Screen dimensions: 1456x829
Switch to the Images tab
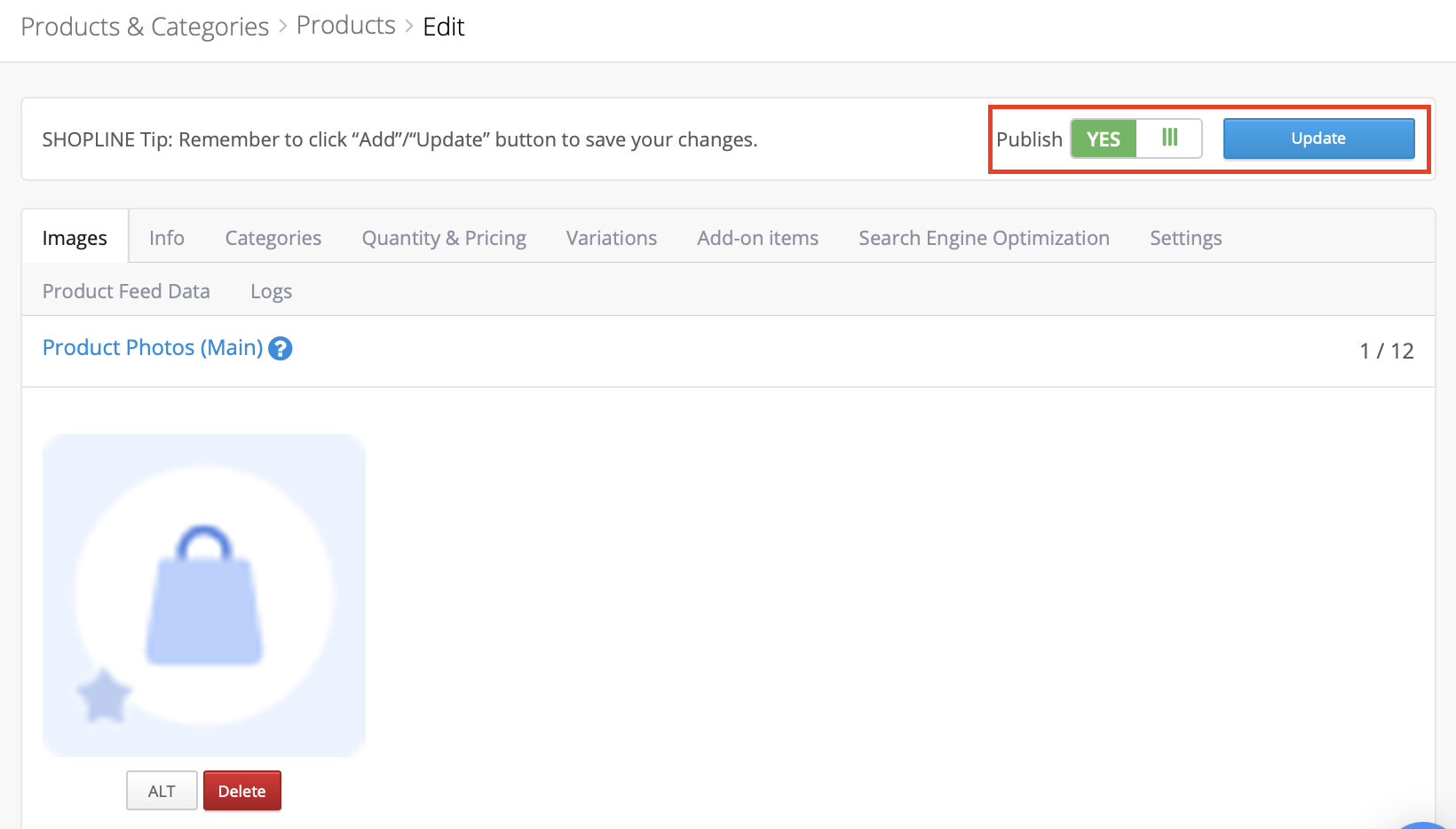pos(75,238)
